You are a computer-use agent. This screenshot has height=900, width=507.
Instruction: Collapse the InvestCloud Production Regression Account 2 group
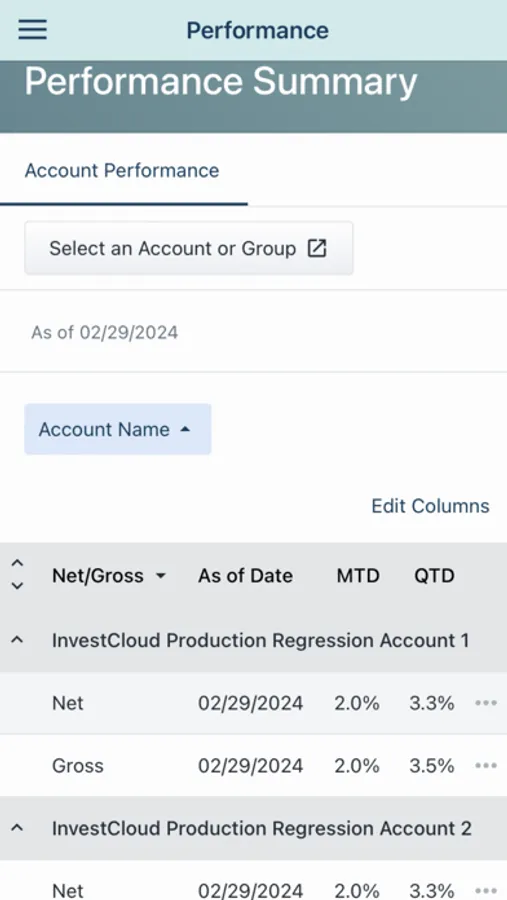point(18,828)
